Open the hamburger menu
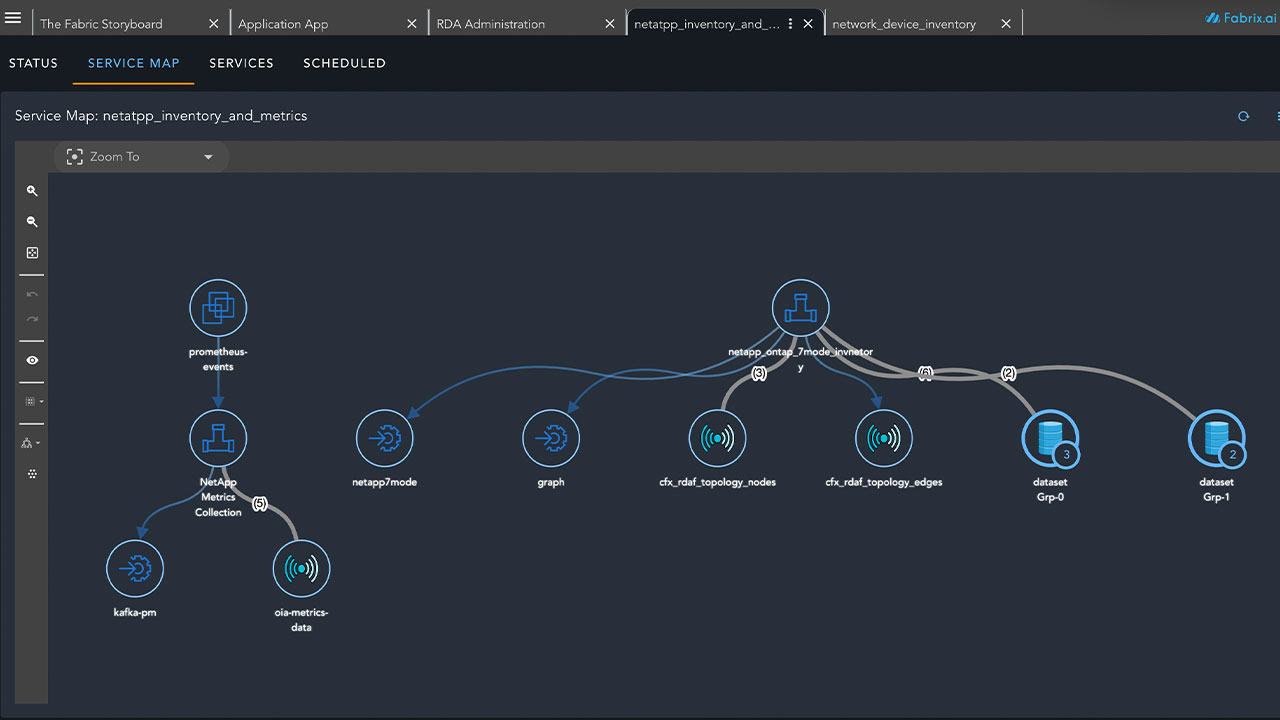Image resolution: width=1280 pixels, height=720 pixels. (13, 18)
